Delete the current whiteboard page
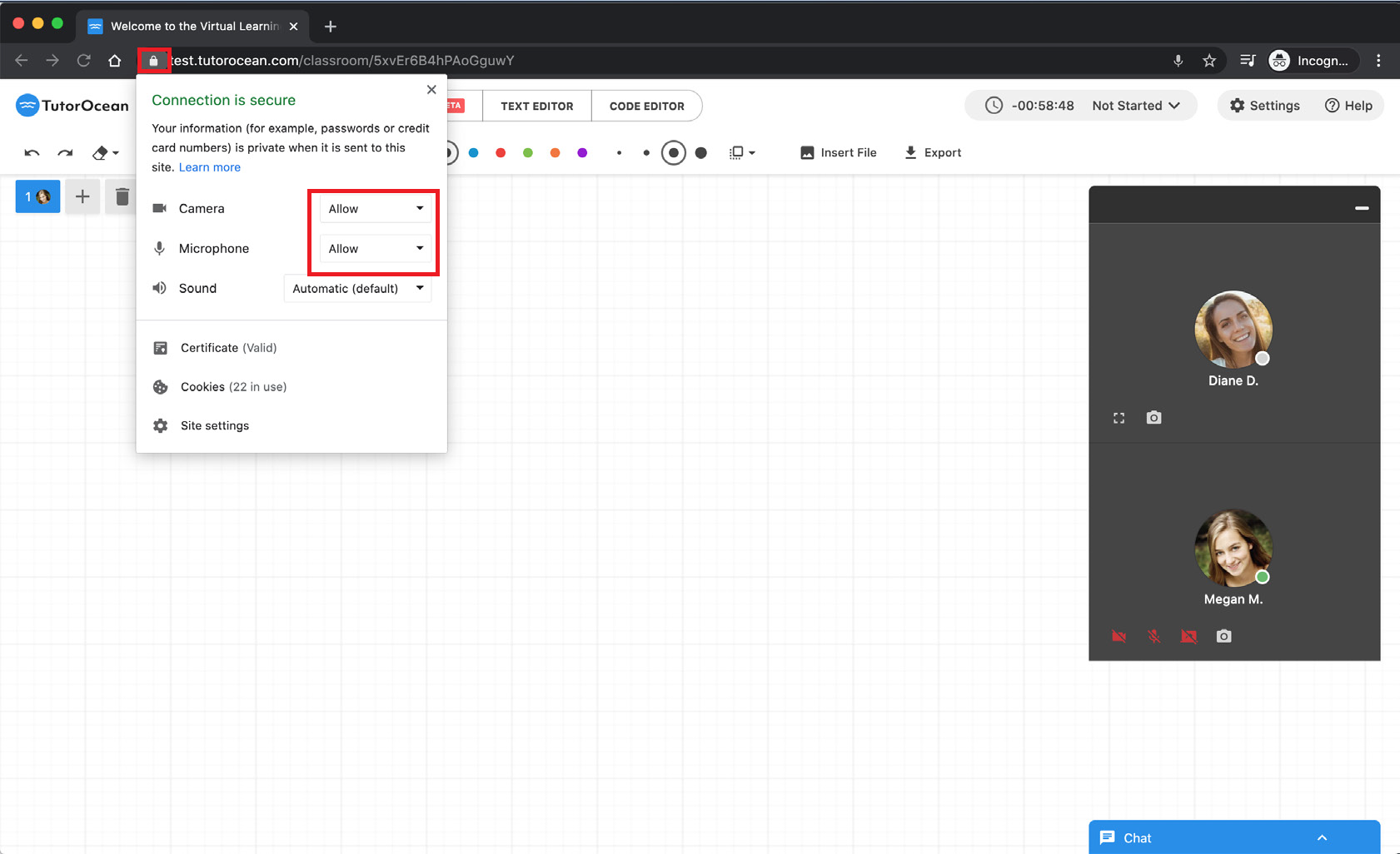The width and height of the screenshot is (1400, 854). pyautogui.click(x=122, y=196)
